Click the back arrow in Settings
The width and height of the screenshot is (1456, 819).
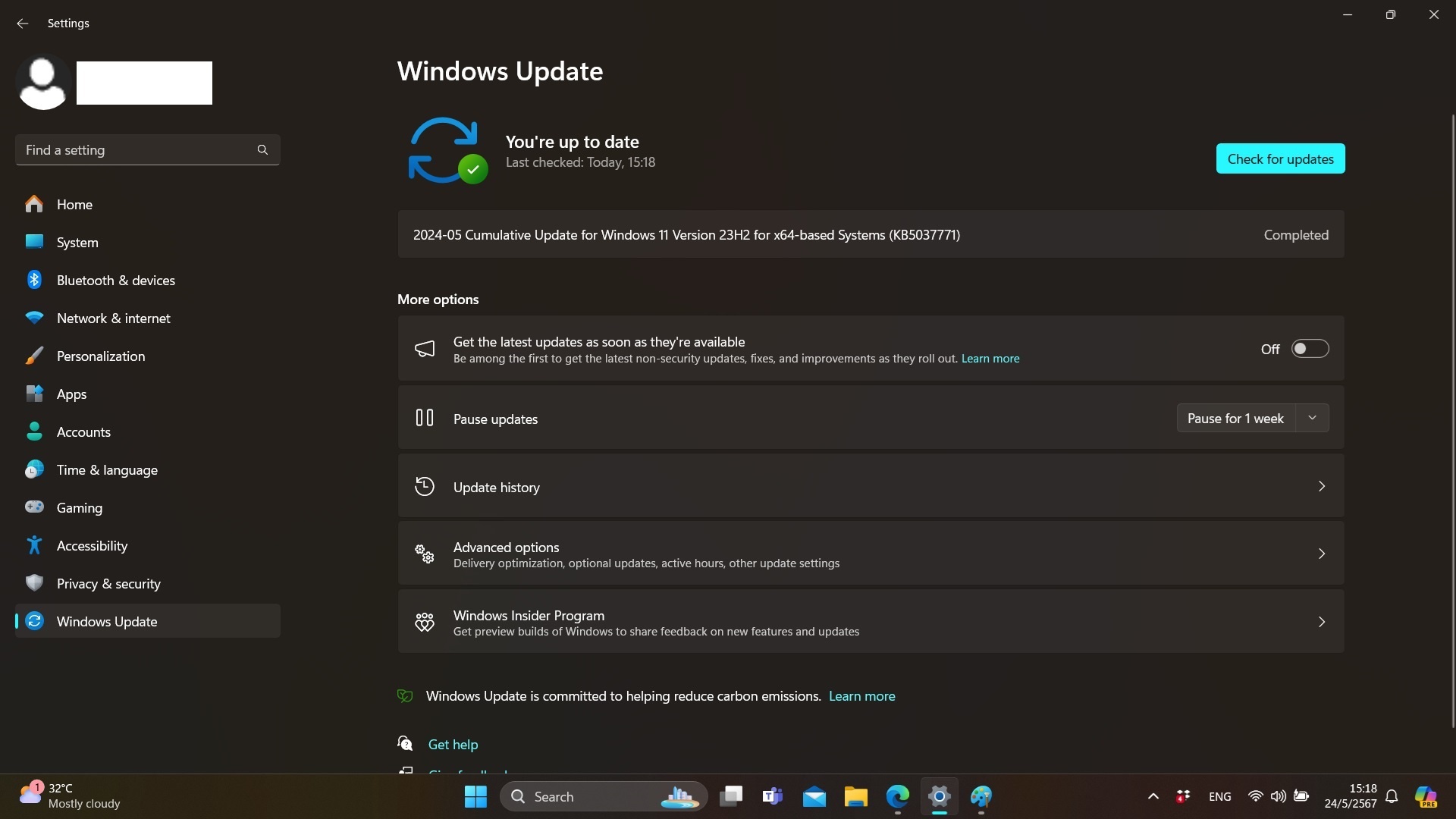(23, 24)
